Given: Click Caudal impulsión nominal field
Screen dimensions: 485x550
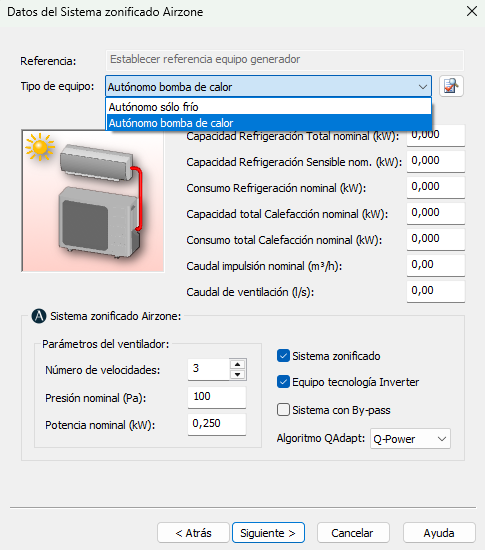Looking at the screenshot, I should point(436,265).
